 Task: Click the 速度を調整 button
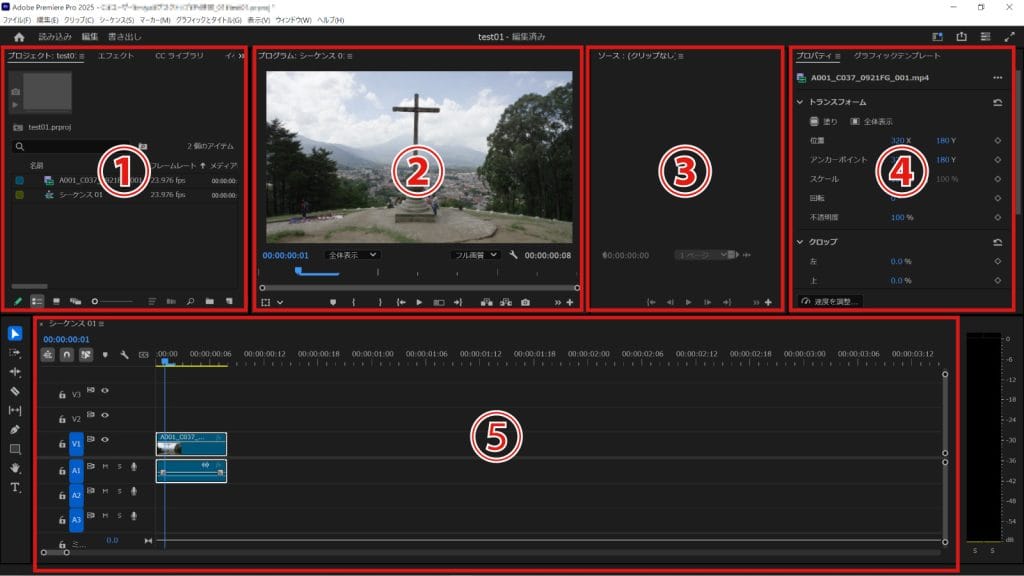tap(831, 301)
